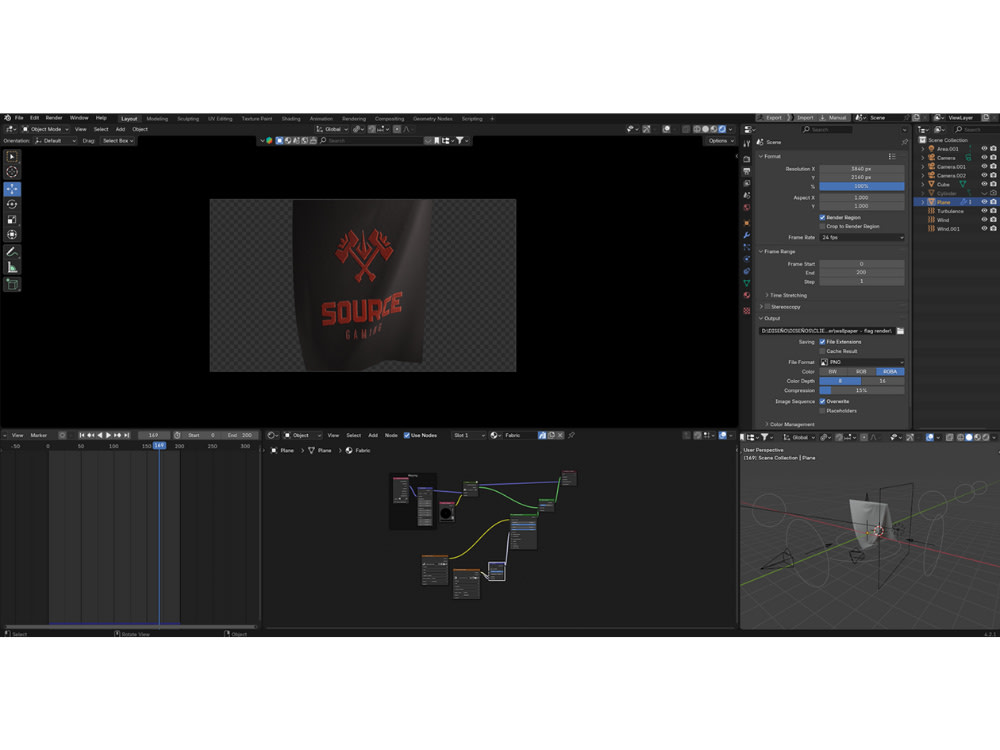Hide the Turbulence object via eye icon
Viewport: 1000px width, 750px height.
(x=984, y=211)
